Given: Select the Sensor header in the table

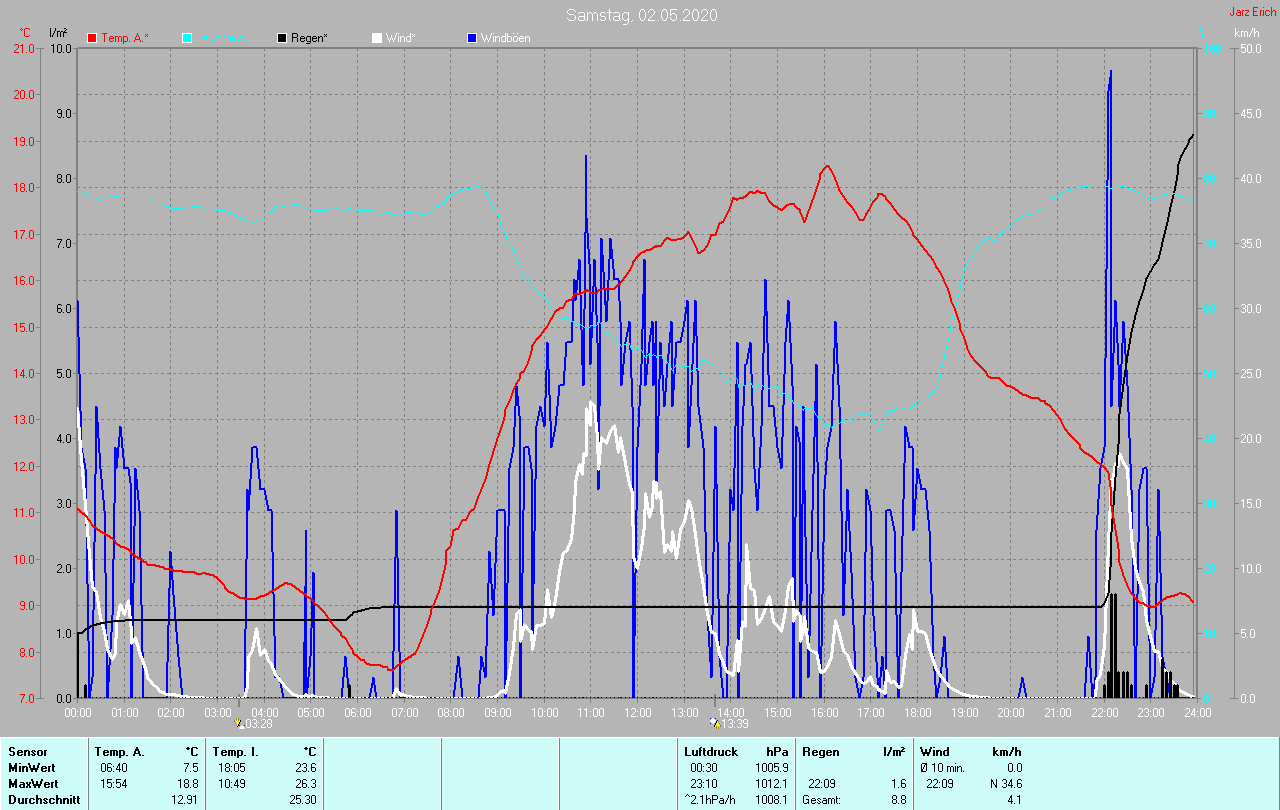Looking at the screenshot, I should point(27,751).
